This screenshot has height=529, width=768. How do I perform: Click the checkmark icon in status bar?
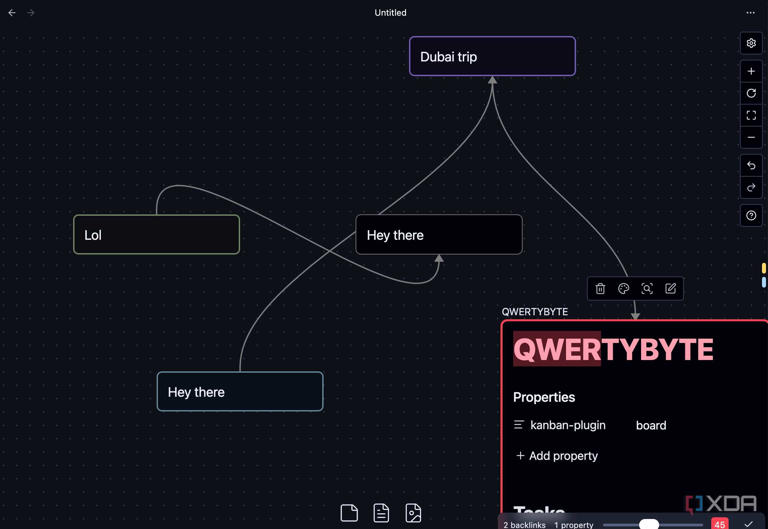pyautogui.click(x=748, y=524)
